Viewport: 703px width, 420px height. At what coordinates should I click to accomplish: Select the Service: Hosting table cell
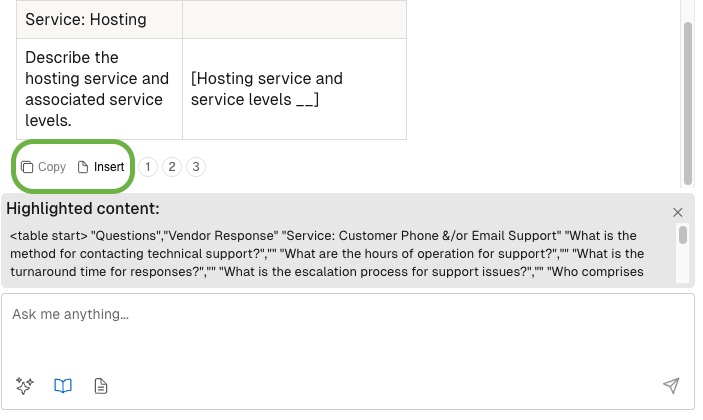pyautogui.click(x=100, y=19)
